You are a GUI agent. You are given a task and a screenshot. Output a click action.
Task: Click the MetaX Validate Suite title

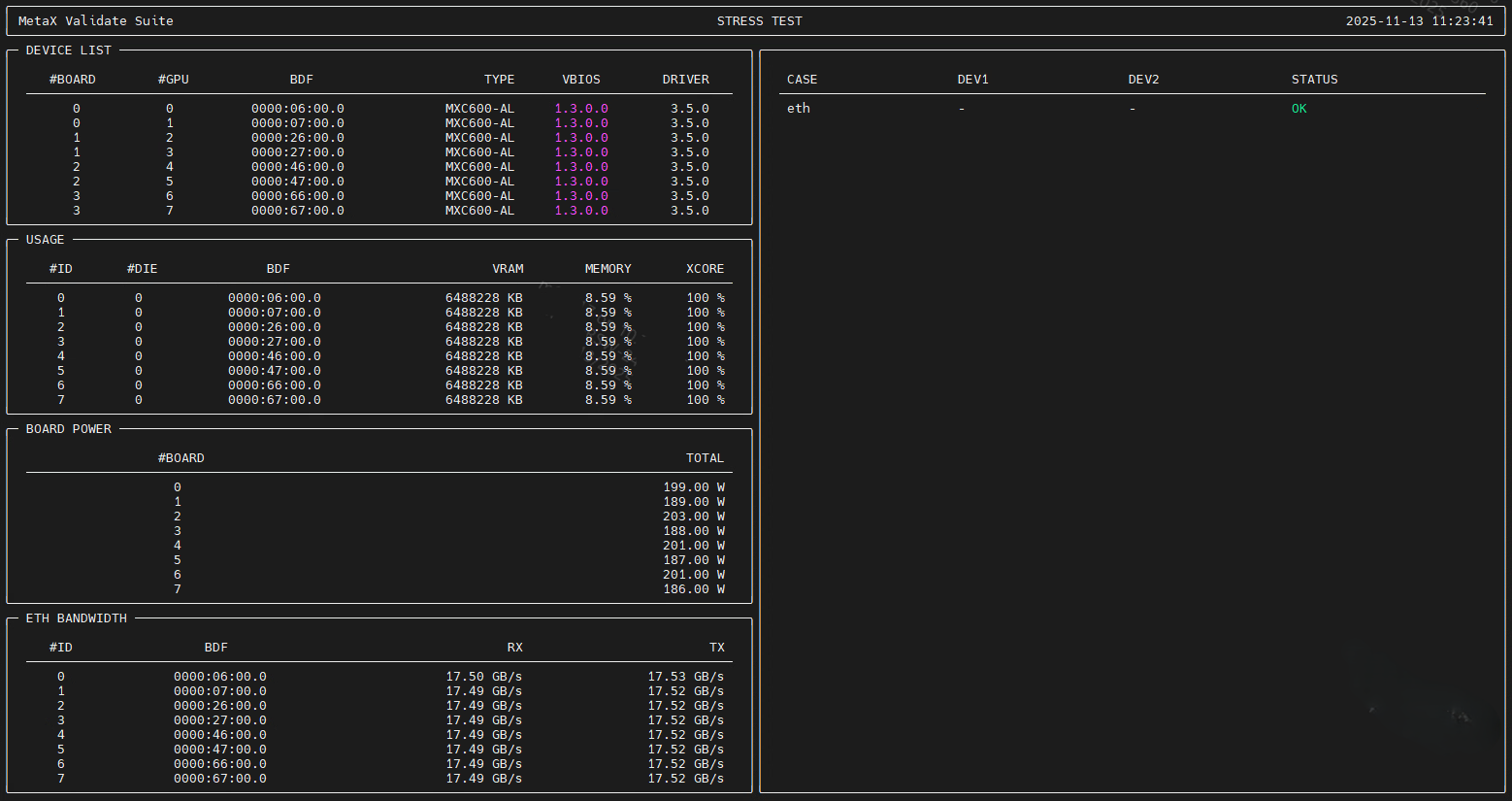[x=95, y=20]
